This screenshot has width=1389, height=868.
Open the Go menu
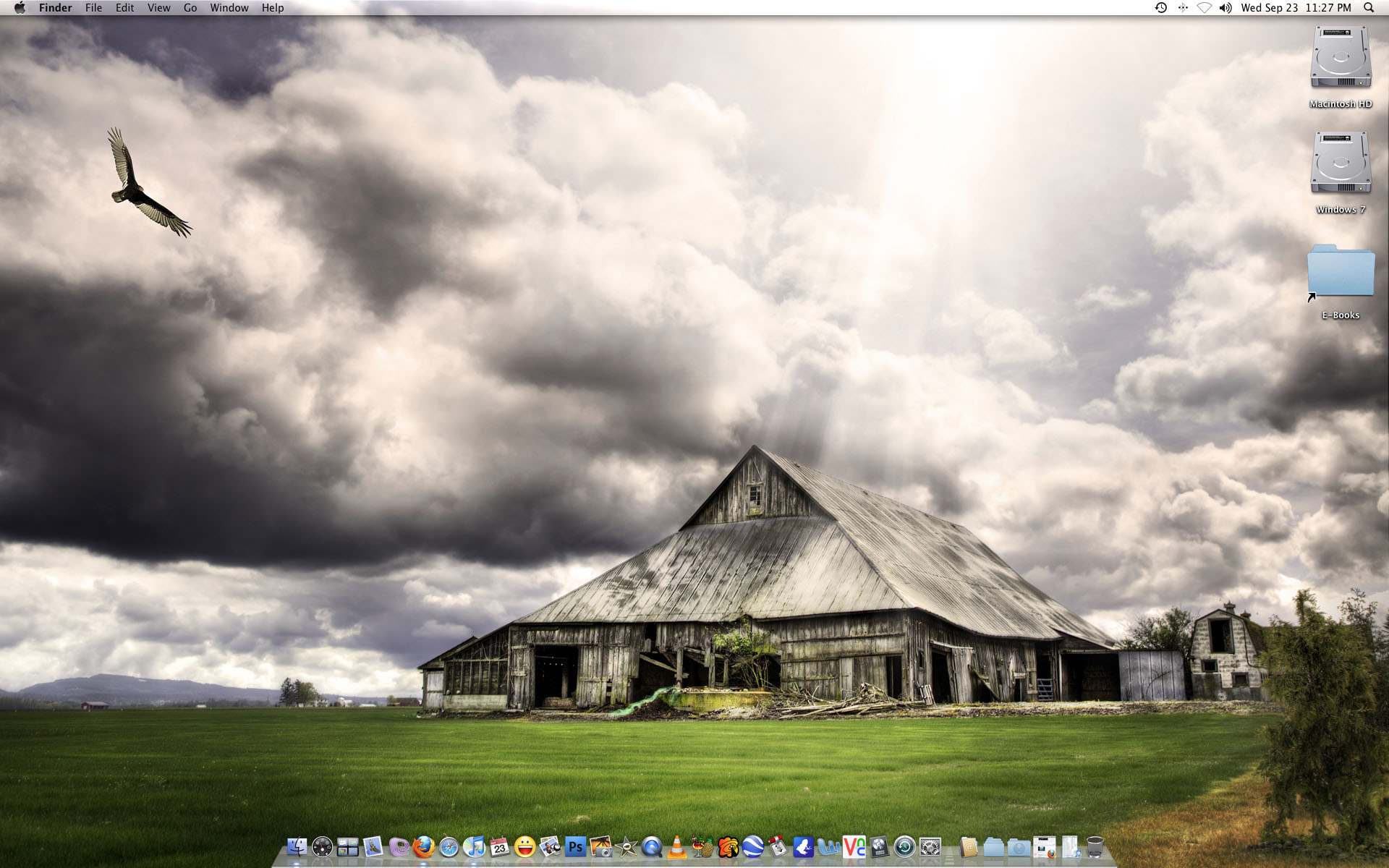[x=190, y=7]
